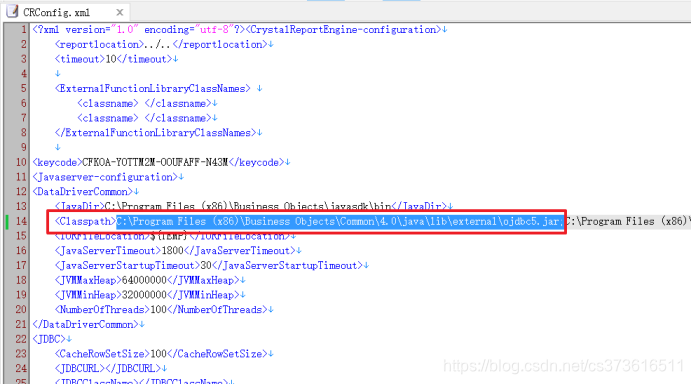Click the xml version declaration text
The image size is (692, 384).
[x=139, y=30]
